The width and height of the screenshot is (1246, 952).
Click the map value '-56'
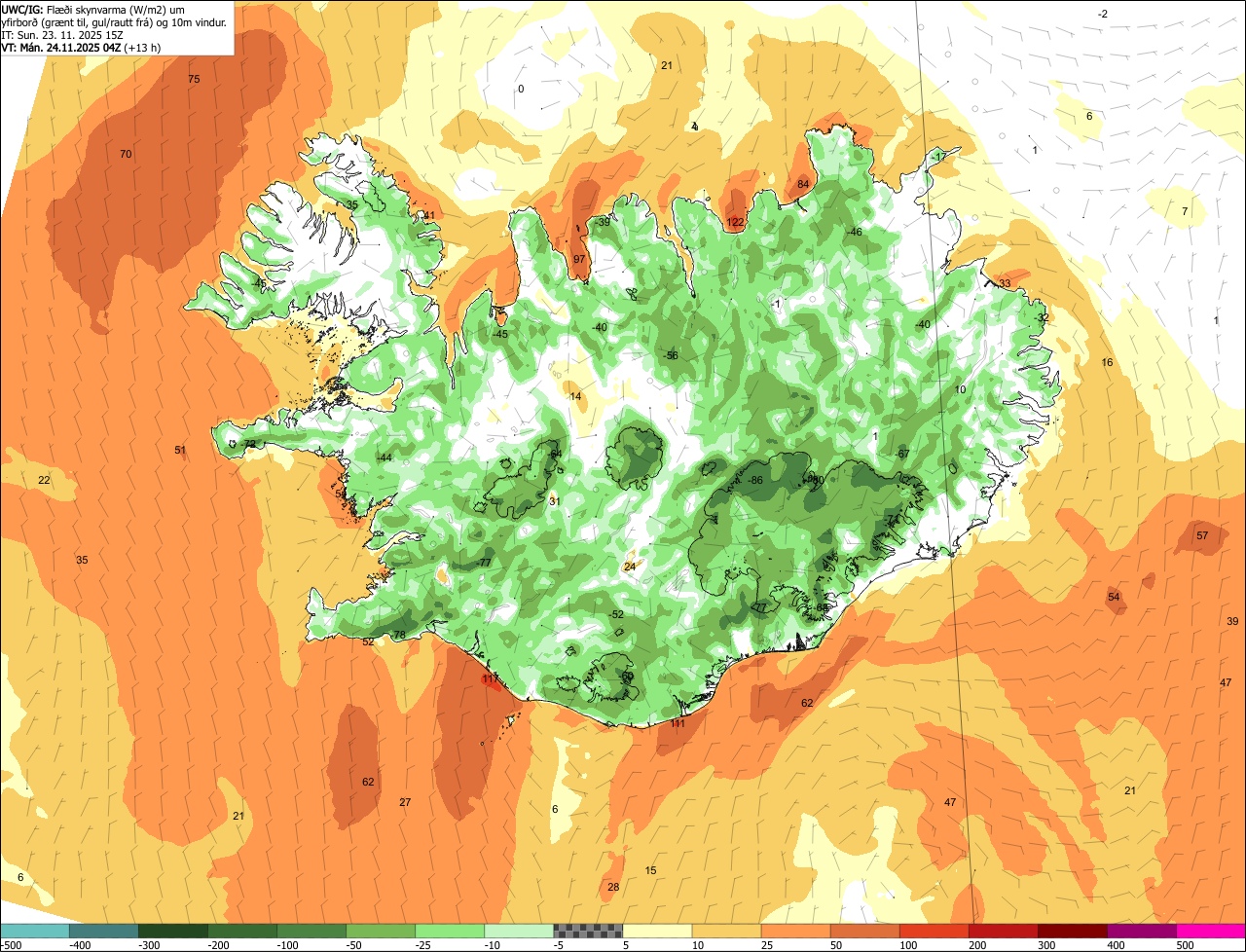[671, 355]
